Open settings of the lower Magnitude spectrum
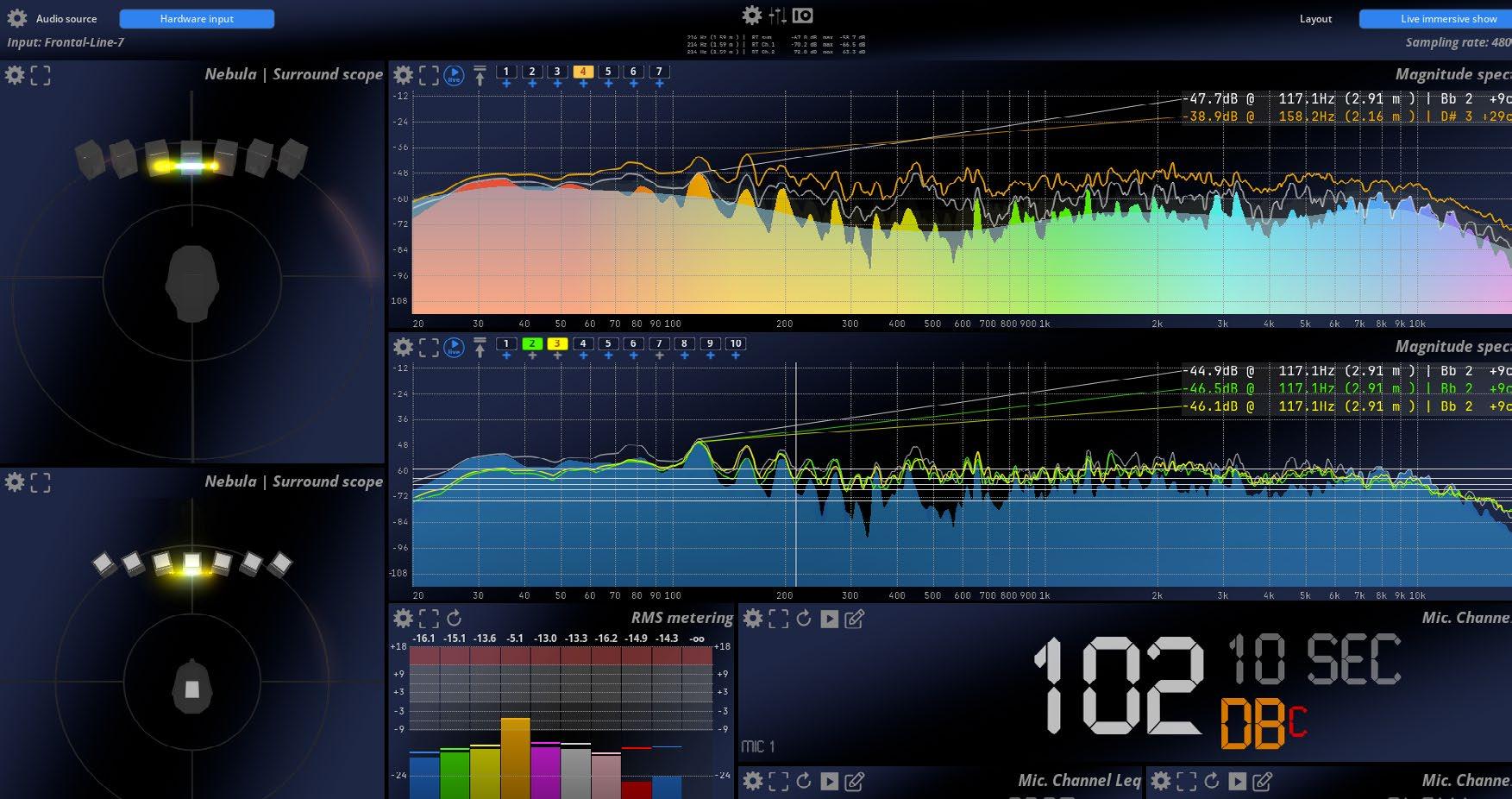Image resolution: width=1512 pixels, height=799 pixels. [x=403, y=347]
